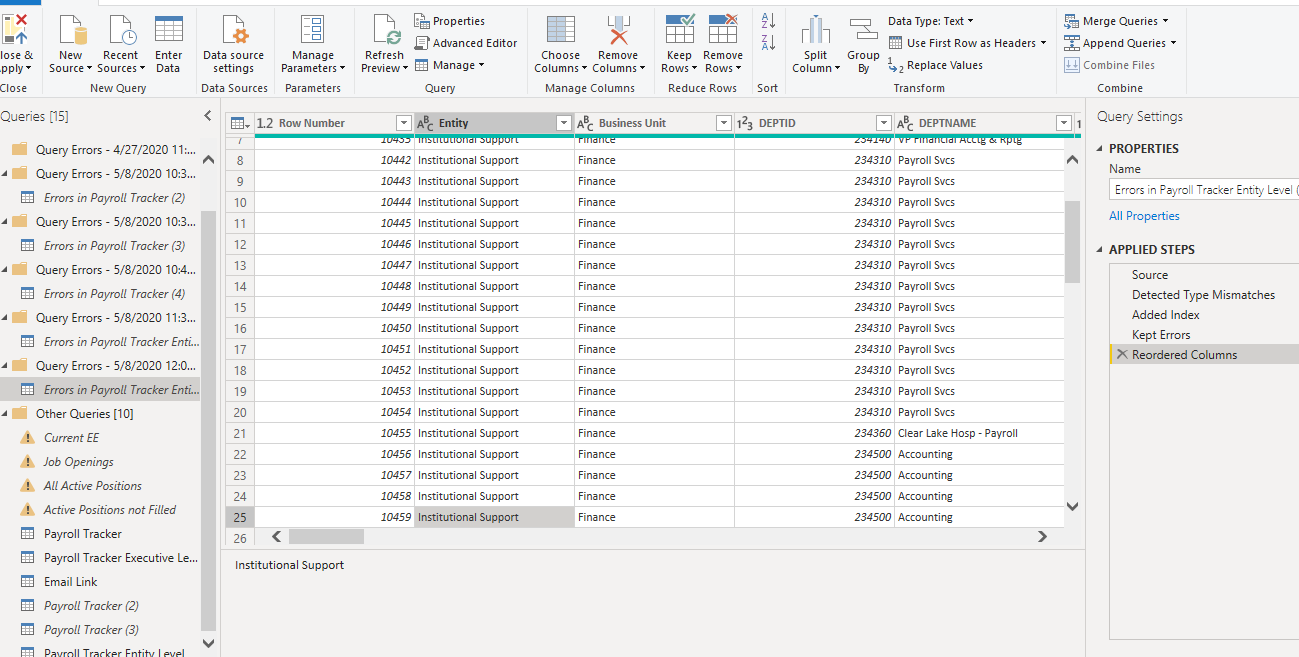Collapse the Queries pane with chevron

[208, 116]
